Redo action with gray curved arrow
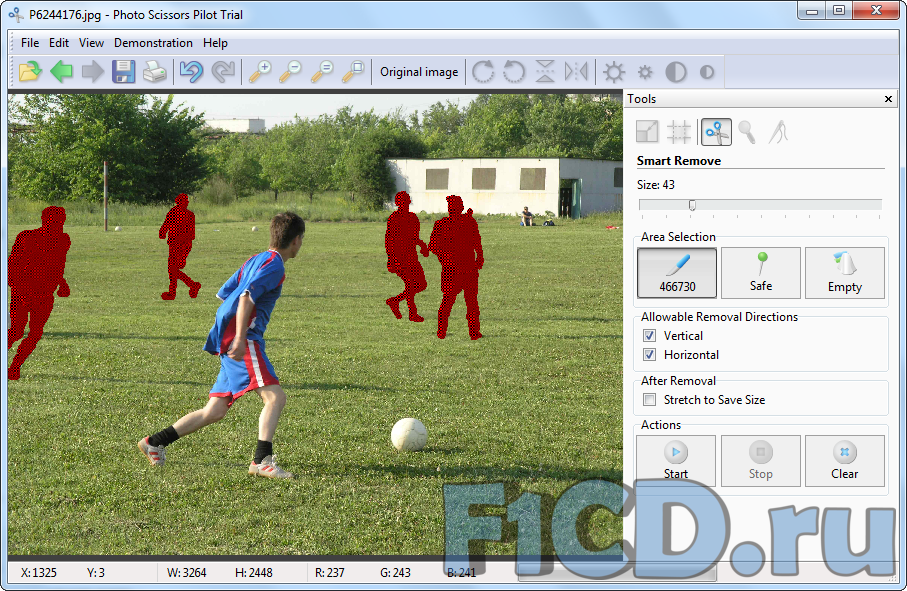Screen dimensions: 907x591 223,72
